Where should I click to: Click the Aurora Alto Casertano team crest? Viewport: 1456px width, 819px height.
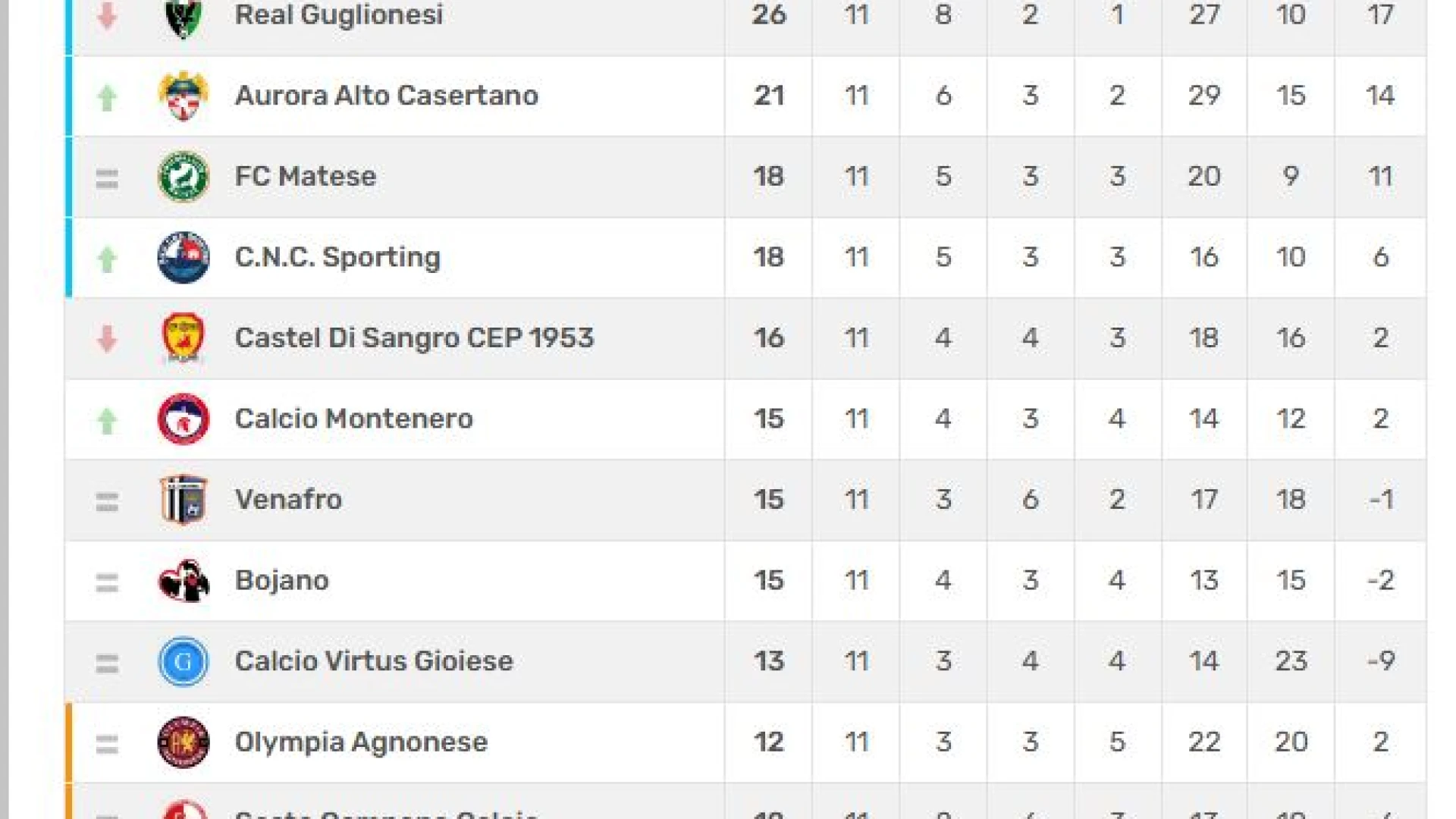[183, 96]
